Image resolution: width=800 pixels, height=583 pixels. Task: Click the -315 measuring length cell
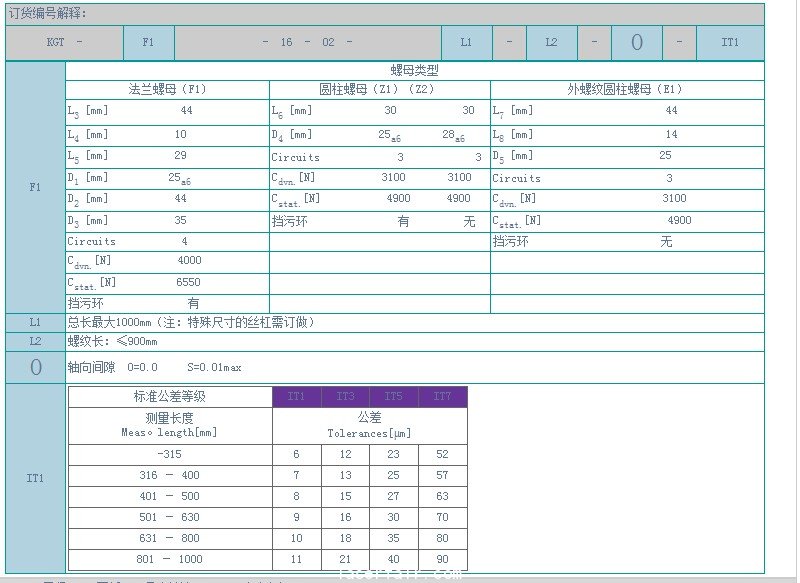coord(169,454)
